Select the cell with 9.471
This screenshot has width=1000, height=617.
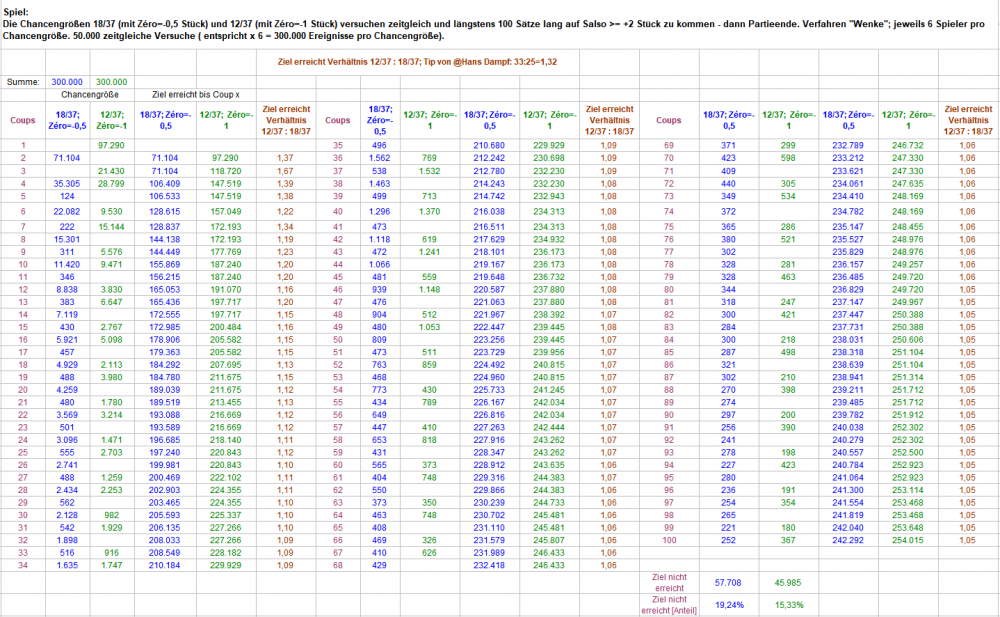pyautogui.click(x=112, y=264)
